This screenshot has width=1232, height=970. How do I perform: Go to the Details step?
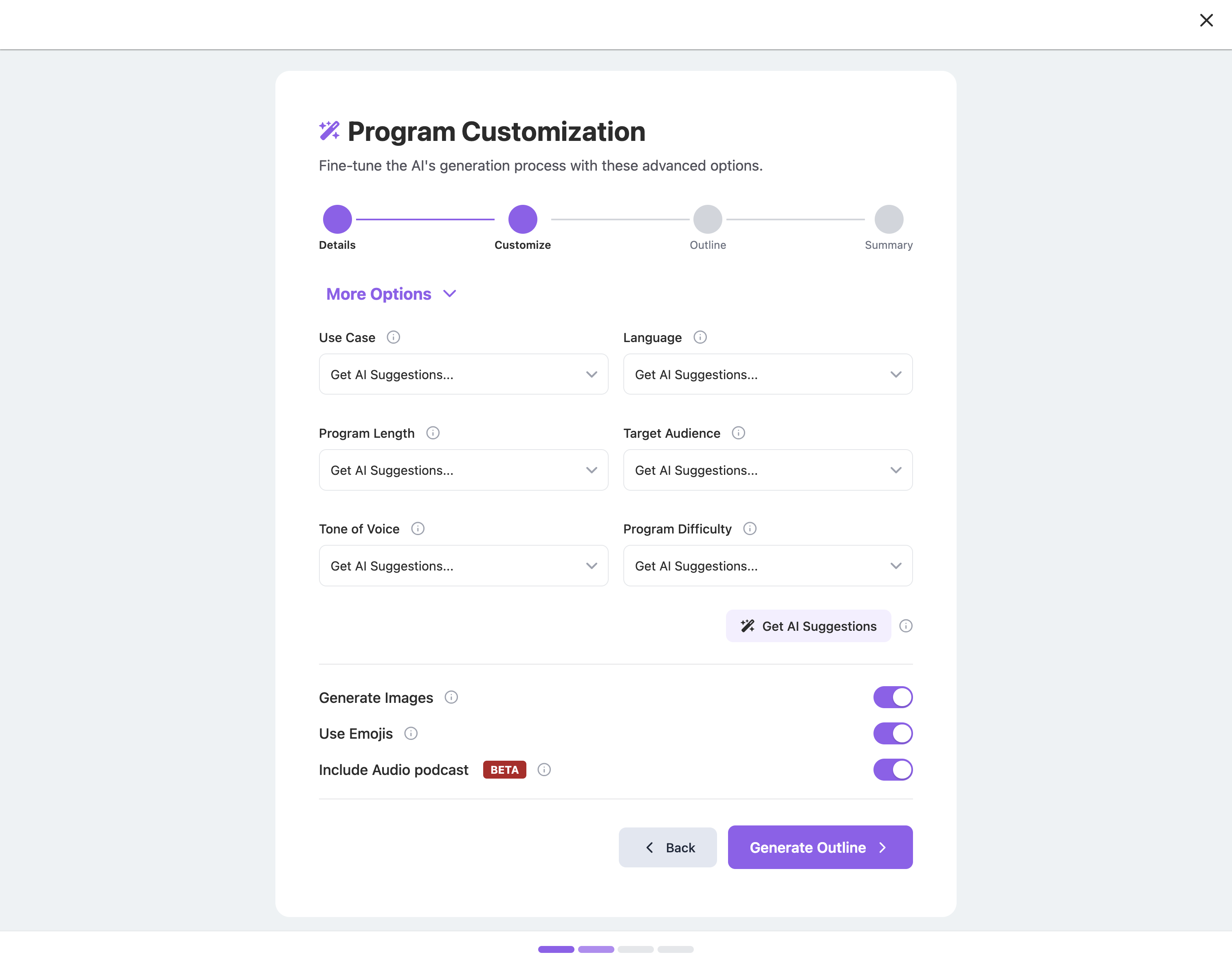point(338,219)
